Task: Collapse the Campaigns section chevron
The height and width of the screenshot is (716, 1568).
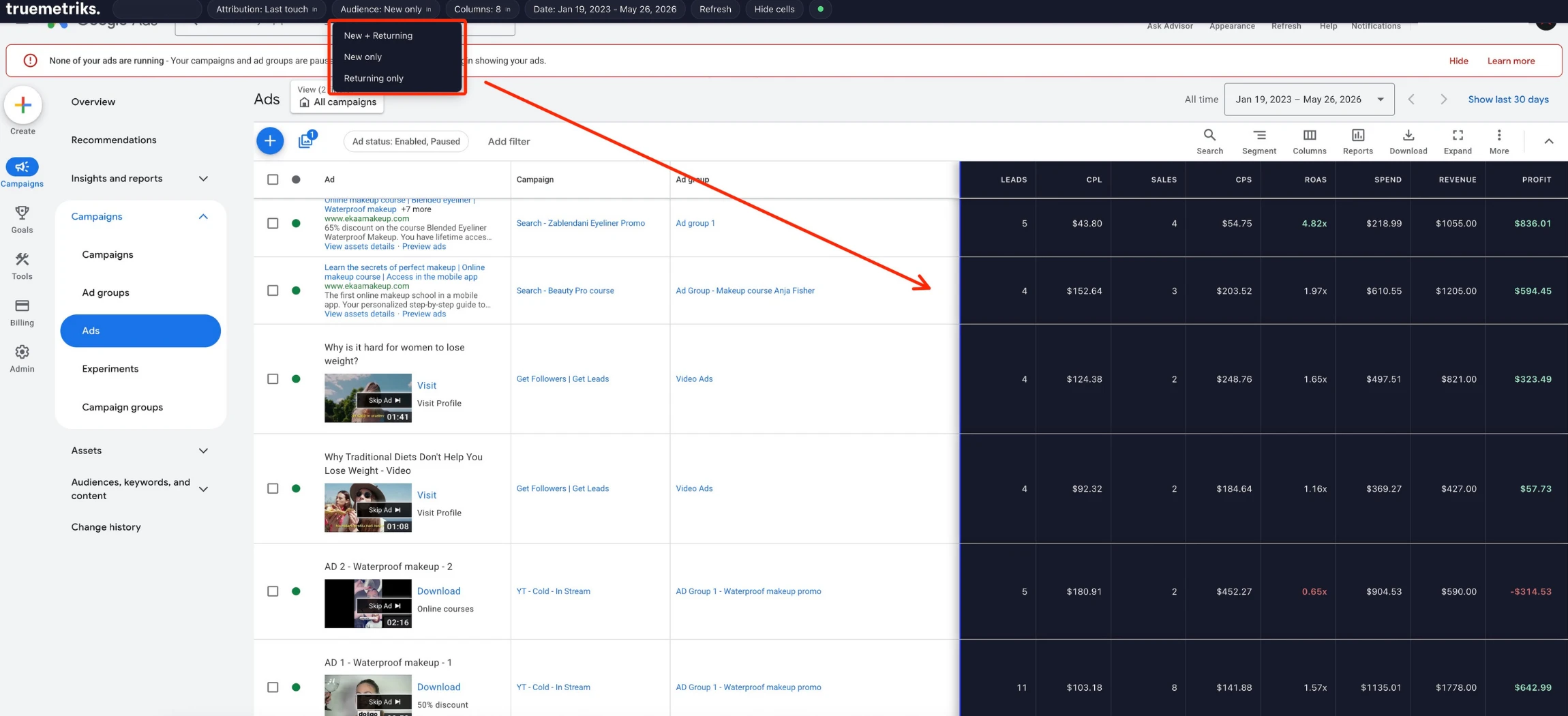Action: click(203, 217)
